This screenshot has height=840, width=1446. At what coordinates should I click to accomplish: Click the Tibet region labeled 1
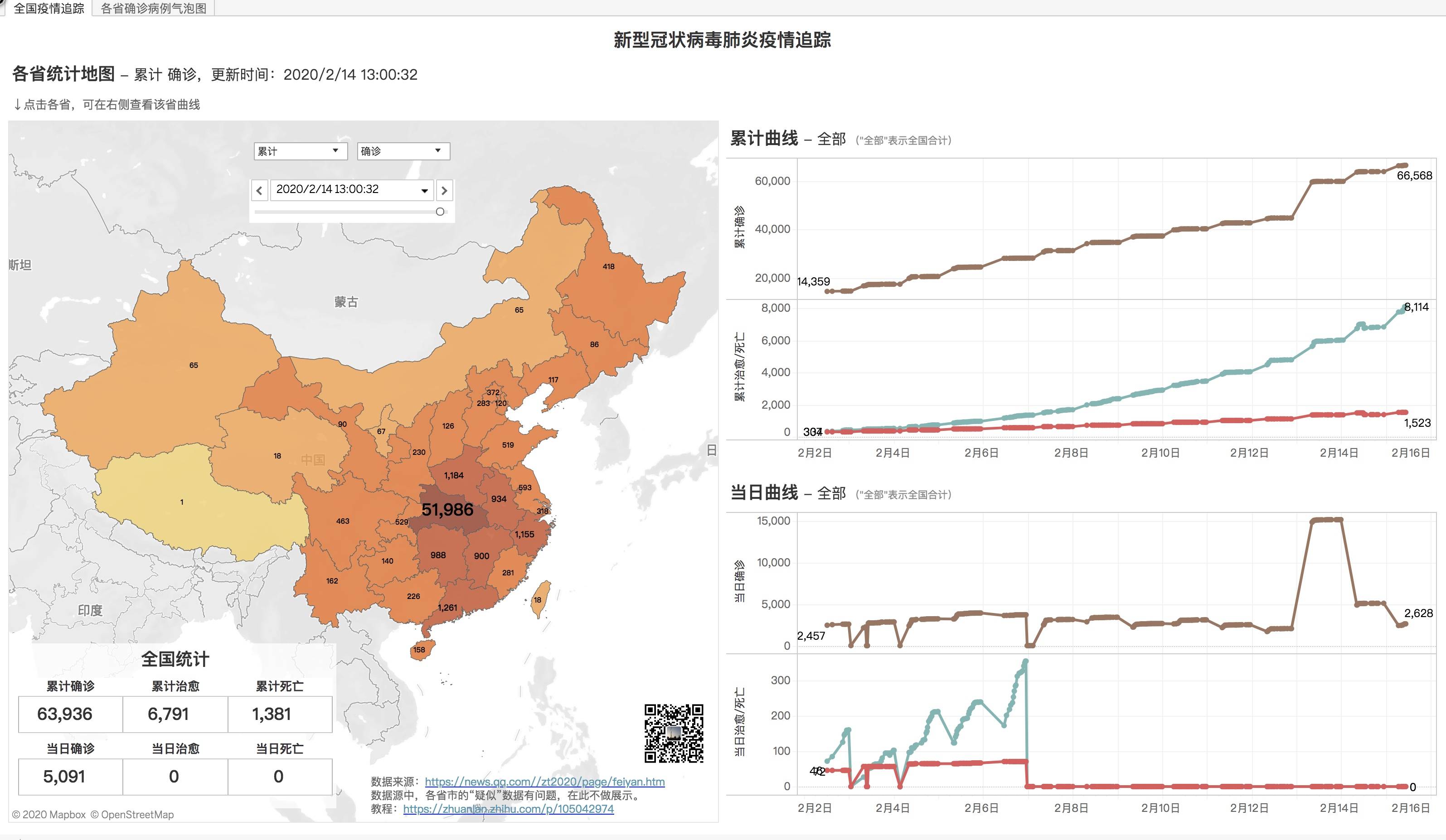[182, 502]
